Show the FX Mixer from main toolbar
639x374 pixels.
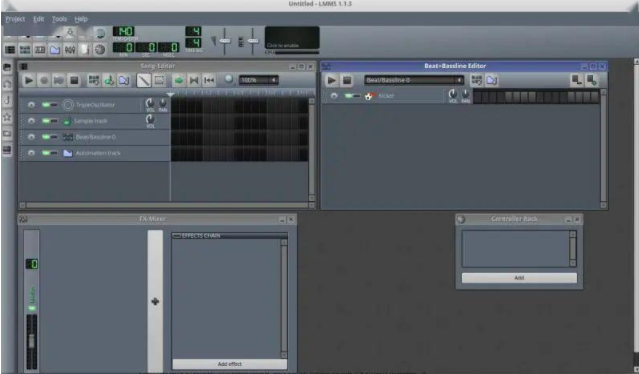pos(70,50)
